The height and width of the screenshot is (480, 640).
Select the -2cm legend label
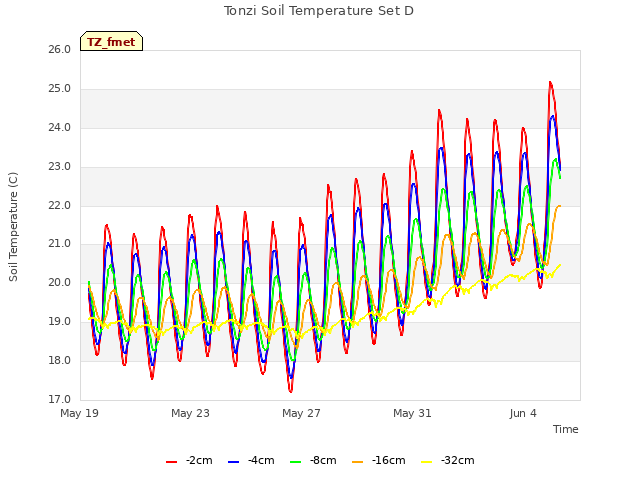[x=199, y=460]
